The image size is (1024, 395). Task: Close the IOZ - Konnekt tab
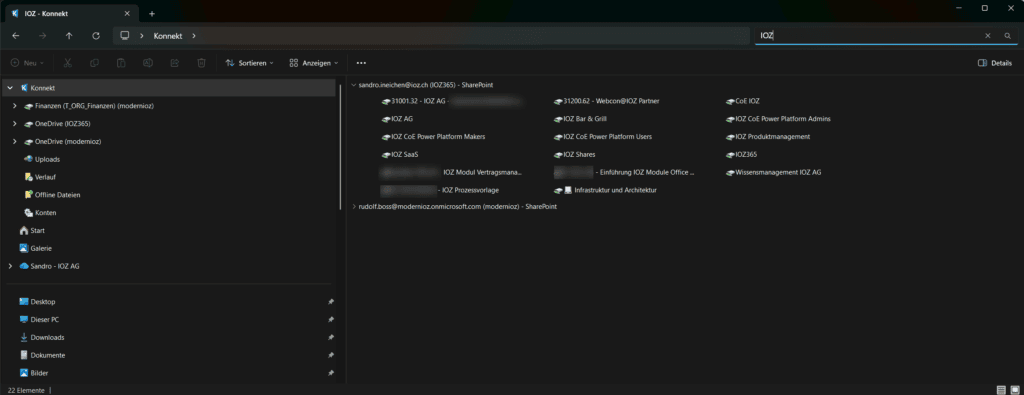pos(128,14)
